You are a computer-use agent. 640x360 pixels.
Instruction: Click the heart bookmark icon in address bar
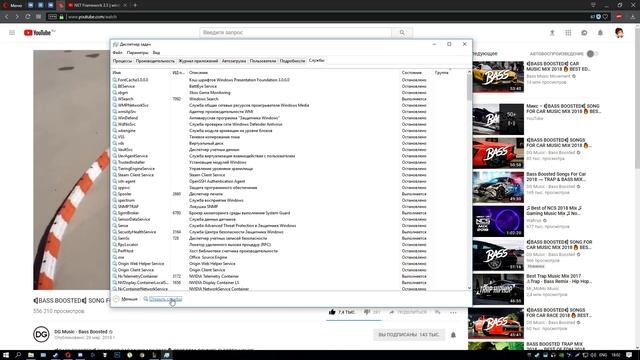(605, 17)
